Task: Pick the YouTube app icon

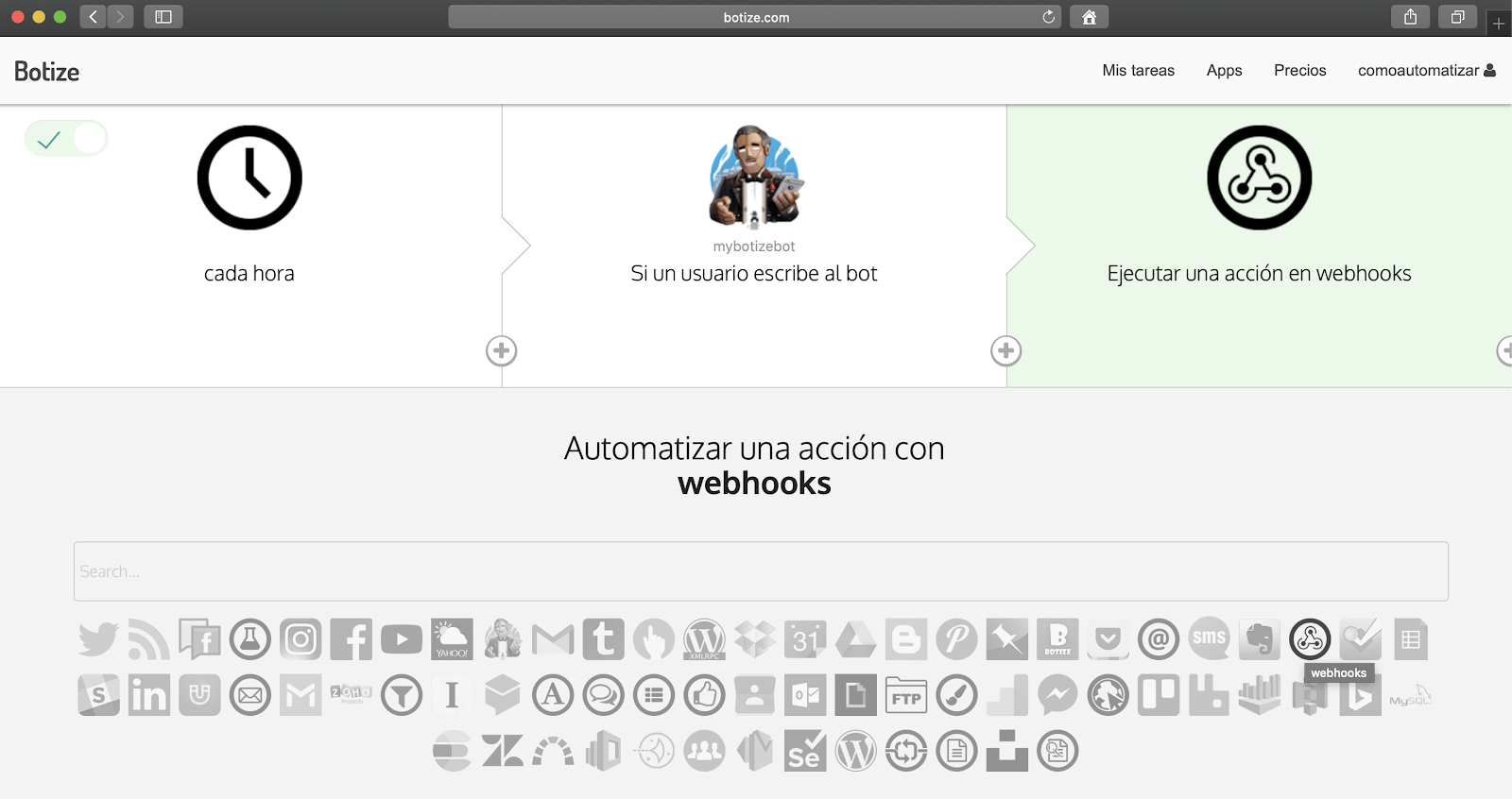Action: pos(402,639)
